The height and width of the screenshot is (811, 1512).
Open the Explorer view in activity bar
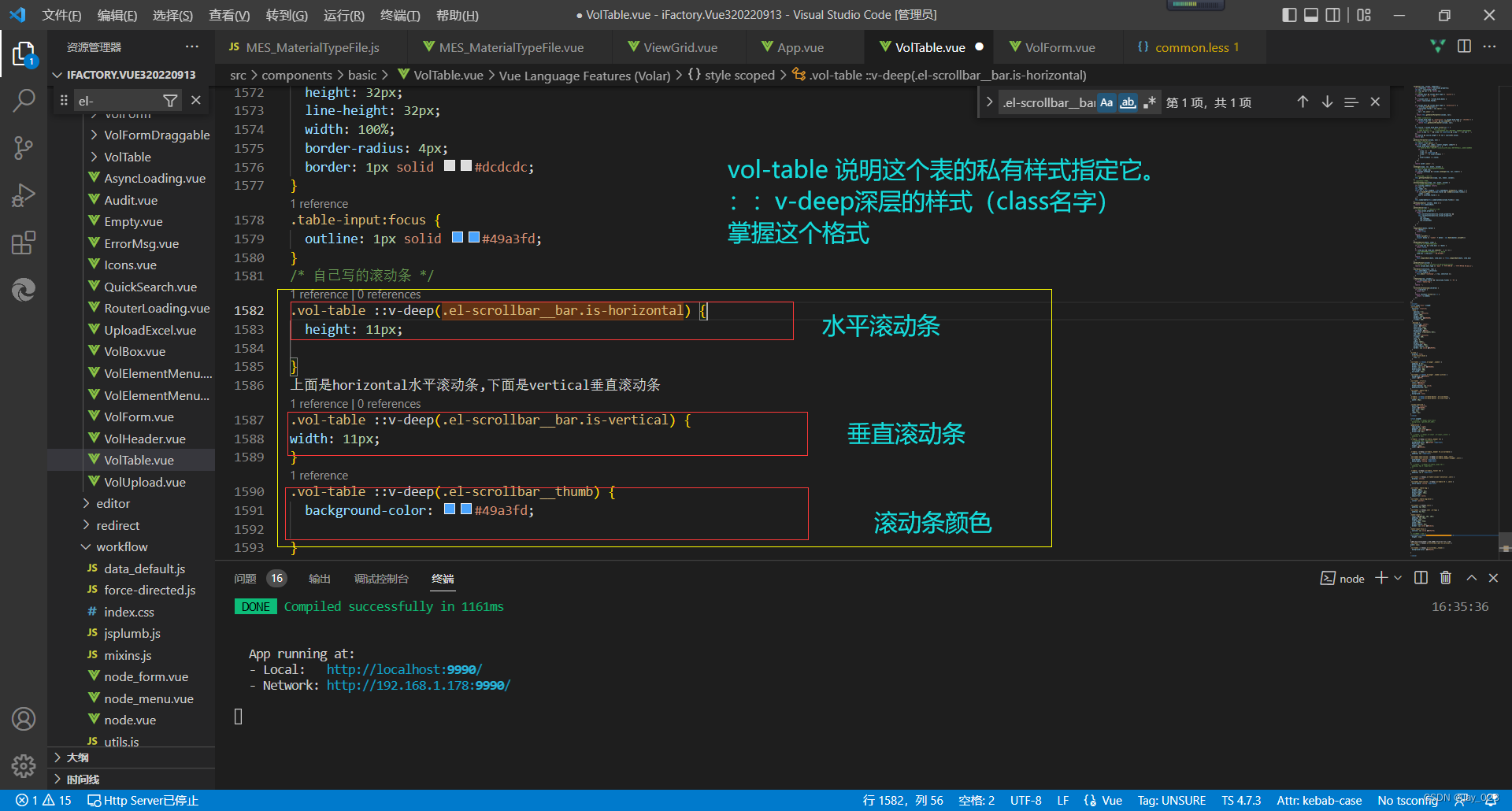(24, 54)
